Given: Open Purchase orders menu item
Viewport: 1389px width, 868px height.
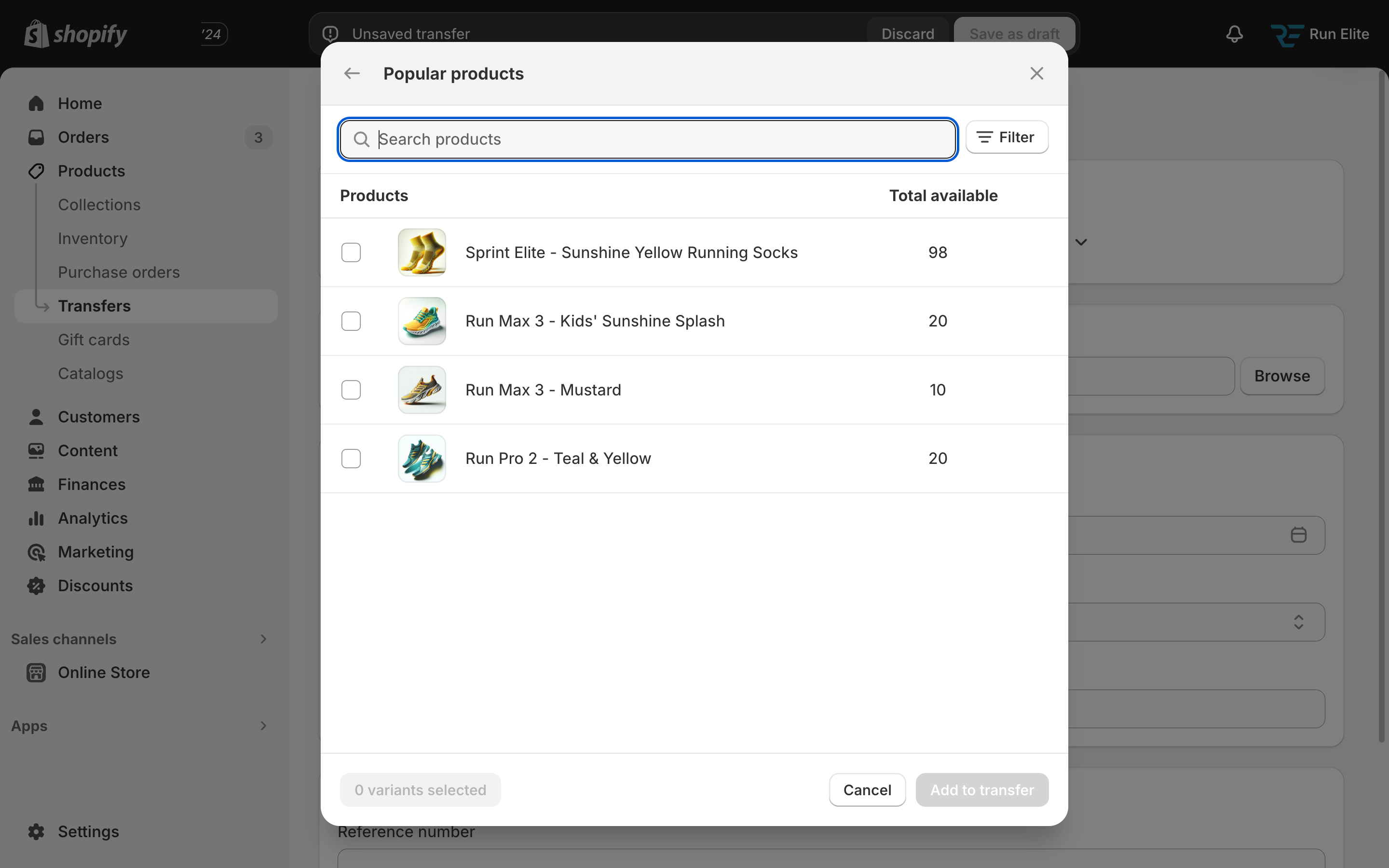Looking at the screenshot, I should click(119, 272).
